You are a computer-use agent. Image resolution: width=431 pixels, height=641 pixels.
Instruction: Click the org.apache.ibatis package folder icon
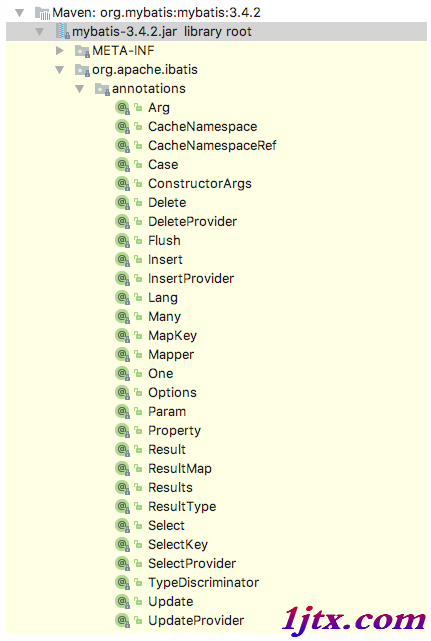(x=82, y=70)
